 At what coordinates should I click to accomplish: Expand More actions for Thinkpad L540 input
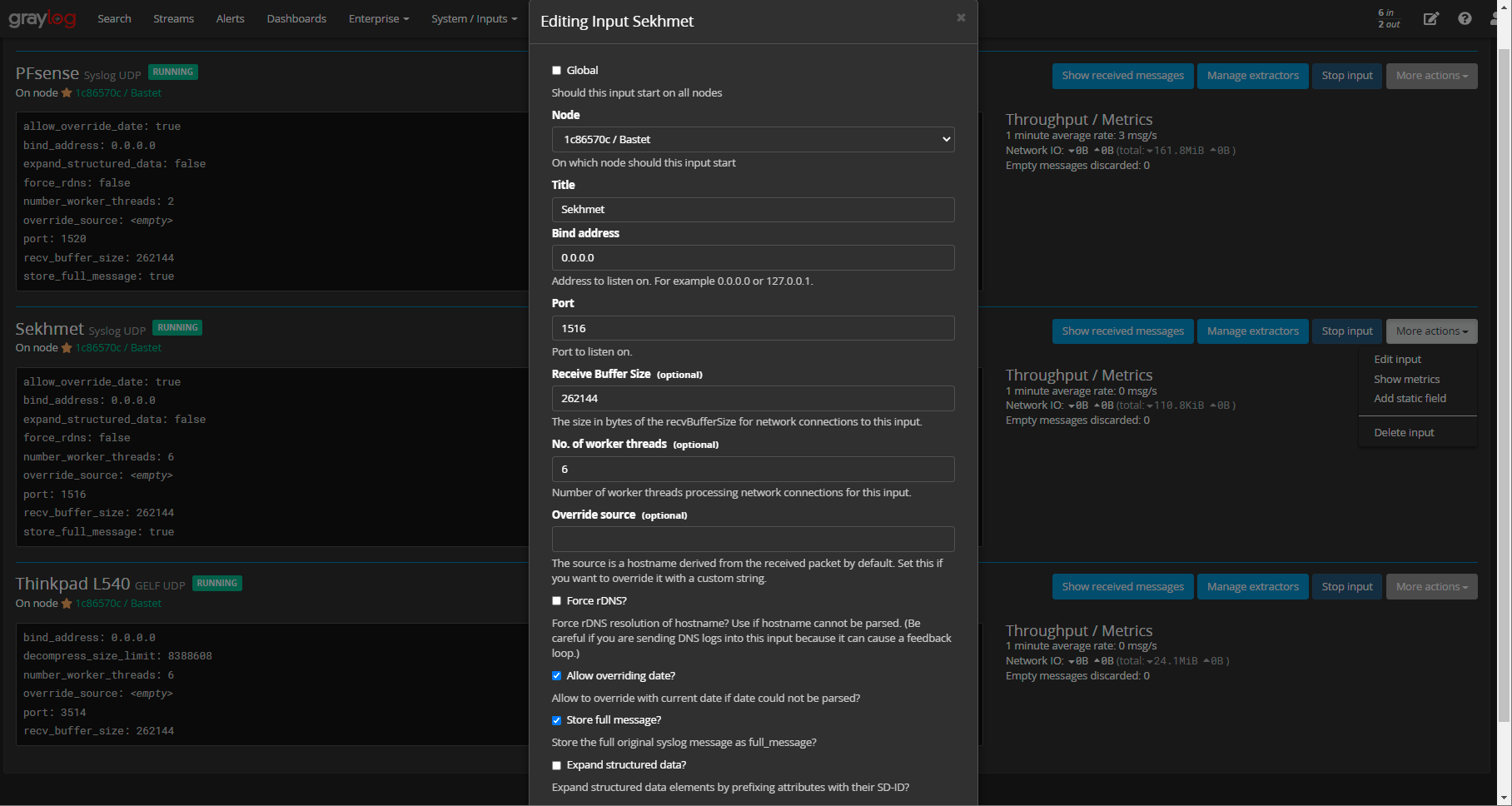1431,587
